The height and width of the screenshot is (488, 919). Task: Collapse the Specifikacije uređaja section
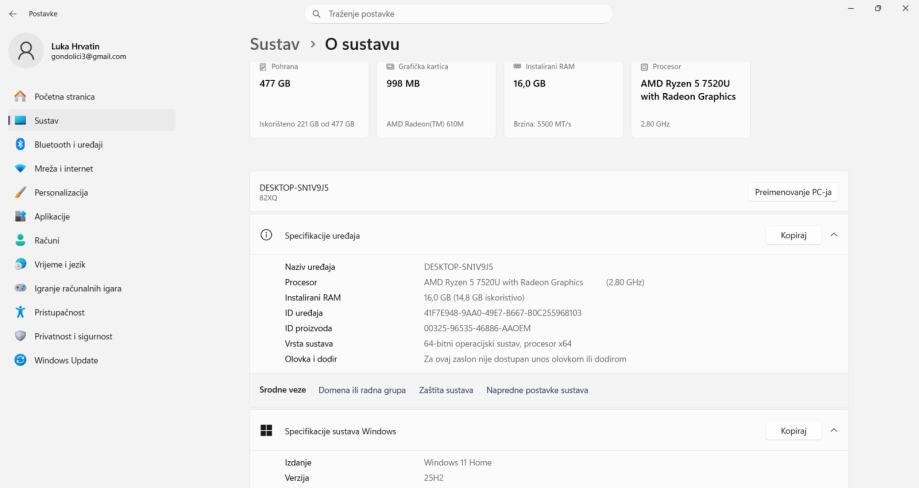(834, 235)
